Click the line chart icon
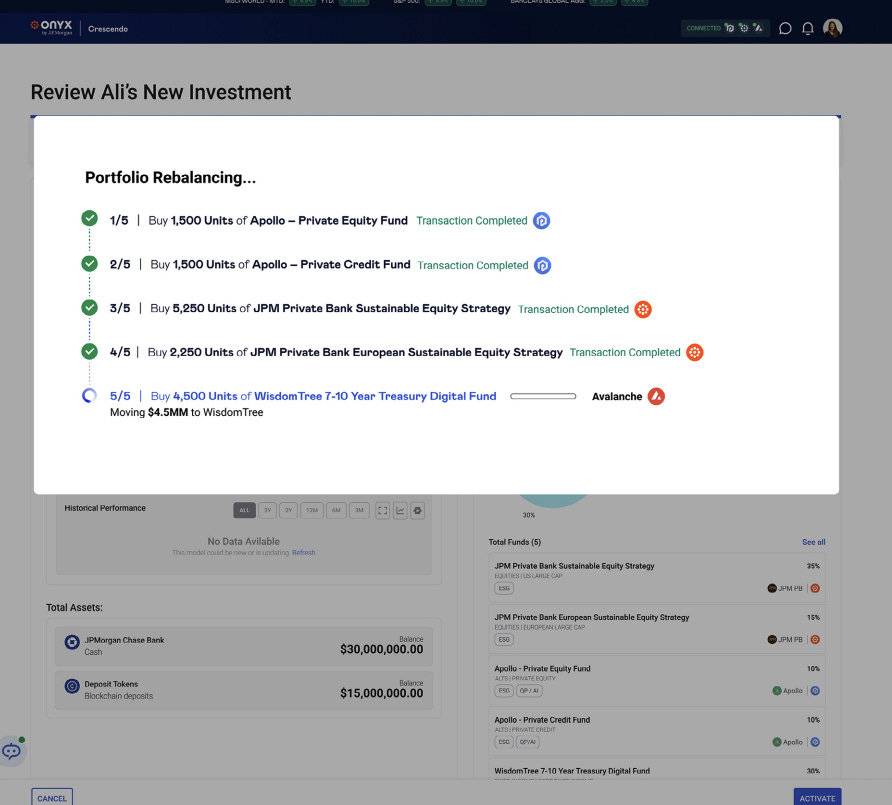892x805 pixels. click(400, 510)
